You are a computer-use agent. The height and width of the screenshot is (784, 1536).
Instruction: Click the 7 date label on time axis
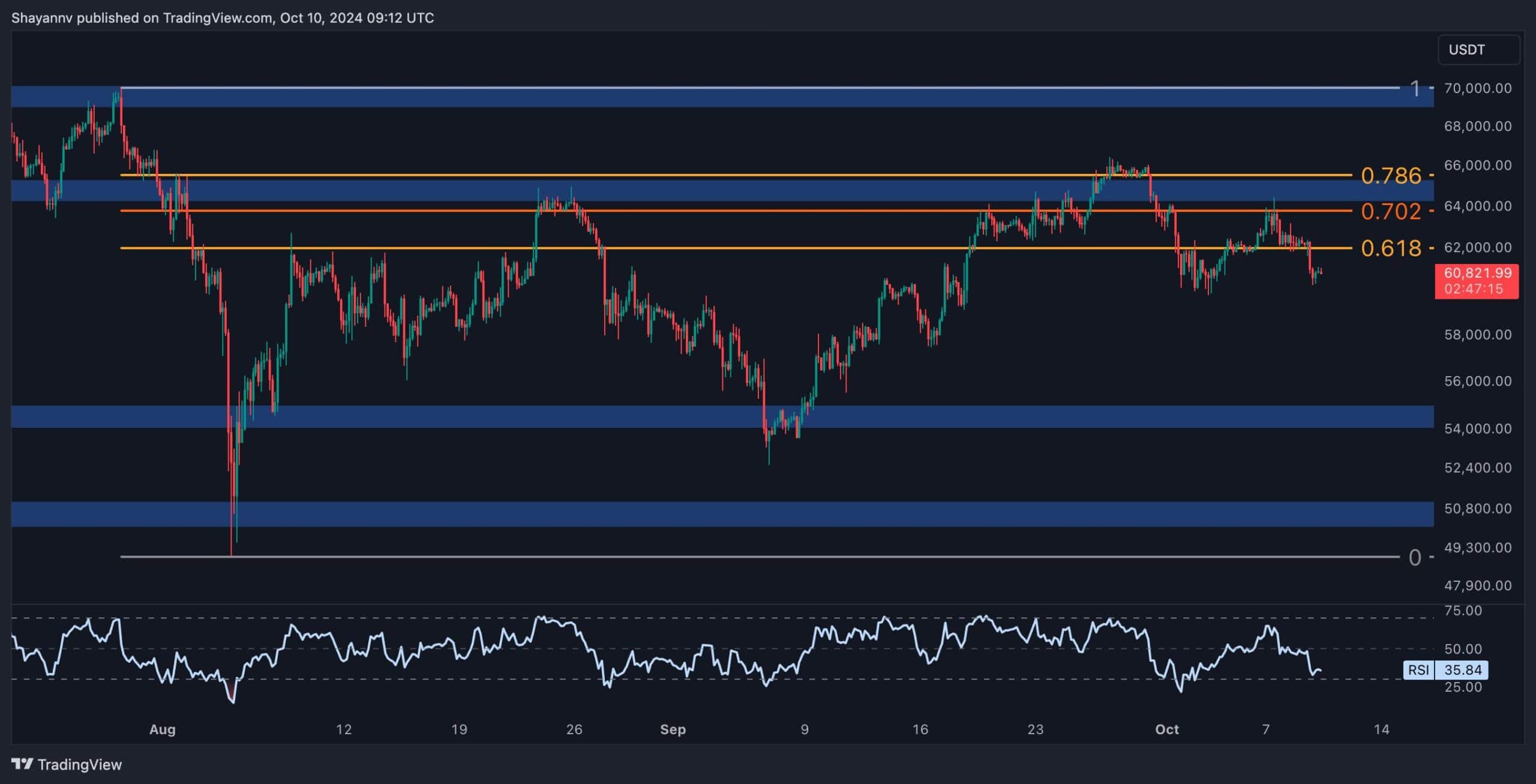point(1266,729)
